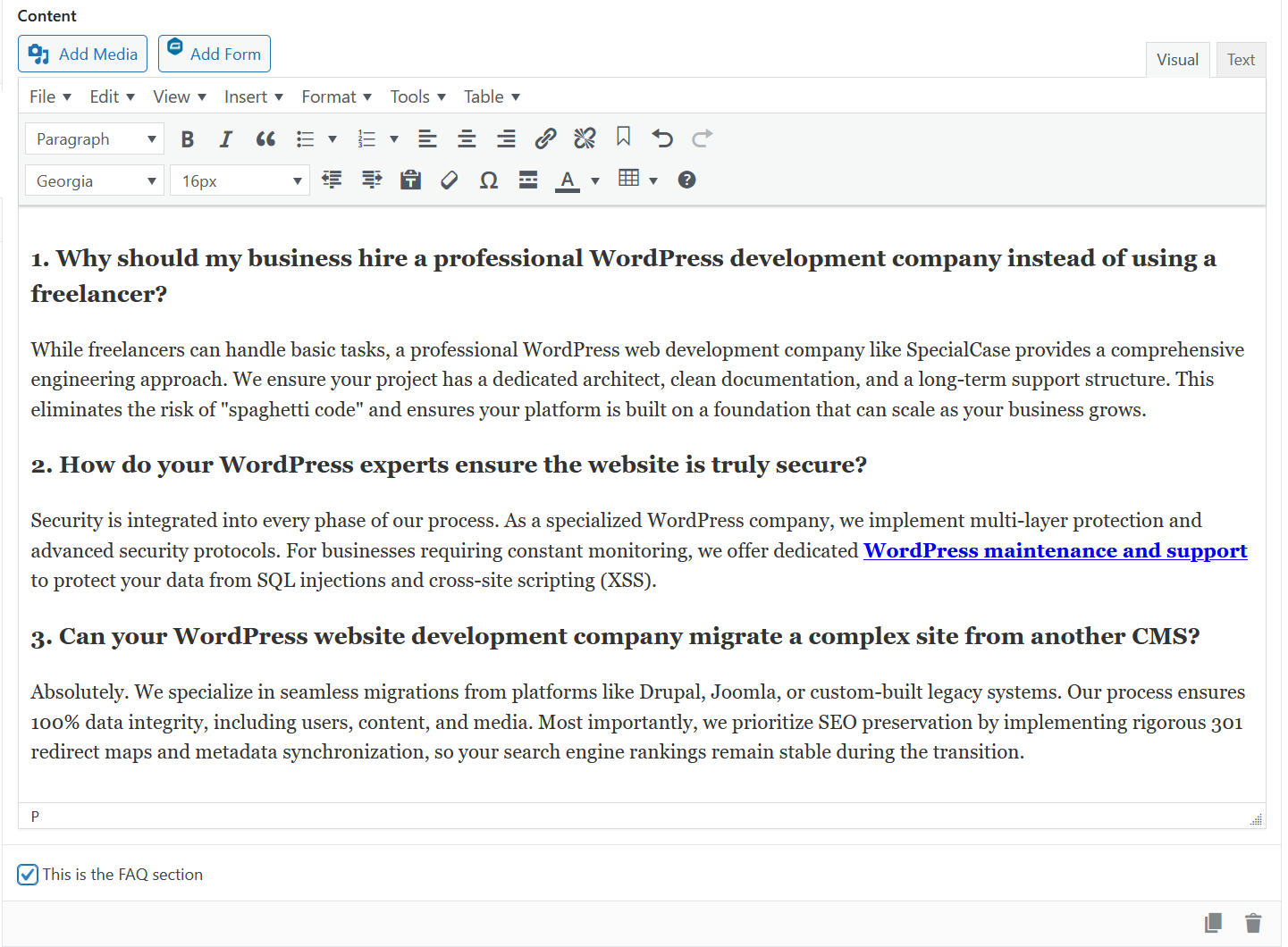
Task: Enable paste as text mode
Action: (x=410, y=180)
